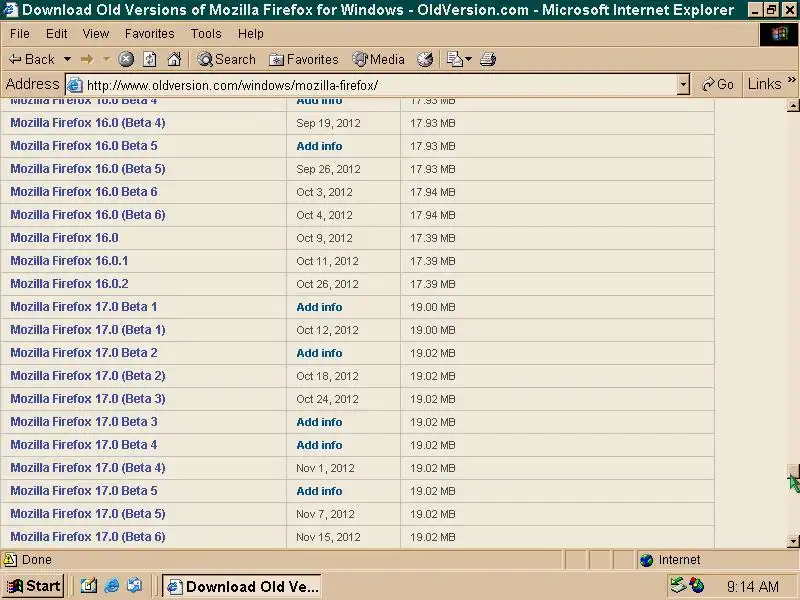Open the Mozilla Firefox 16.0.2 link

tap(69, 284)
